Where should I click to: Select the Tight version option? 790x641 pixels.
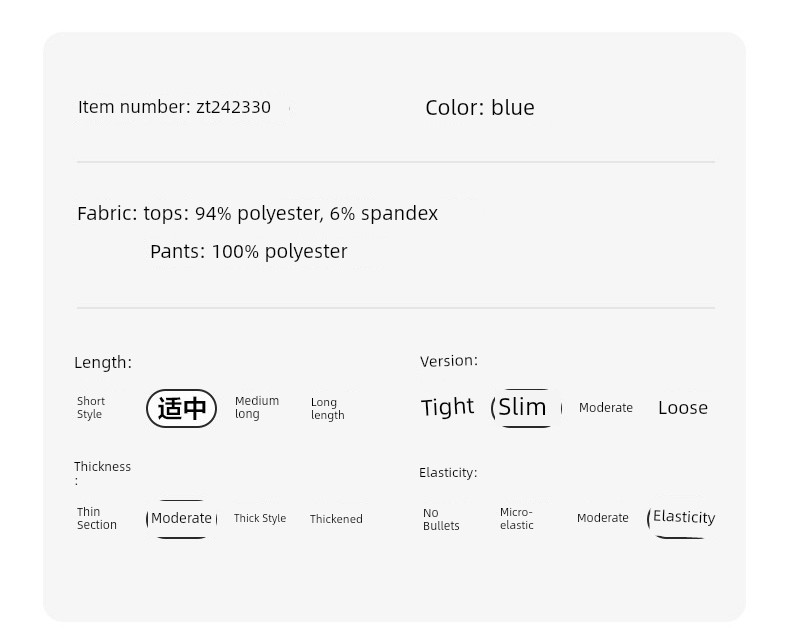447,407
